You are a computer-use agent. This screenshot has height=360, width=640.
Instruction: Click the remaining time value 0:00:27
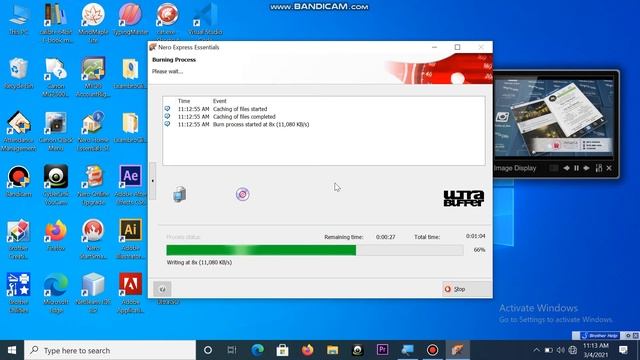pyautogui.click(x=385, y=237)
